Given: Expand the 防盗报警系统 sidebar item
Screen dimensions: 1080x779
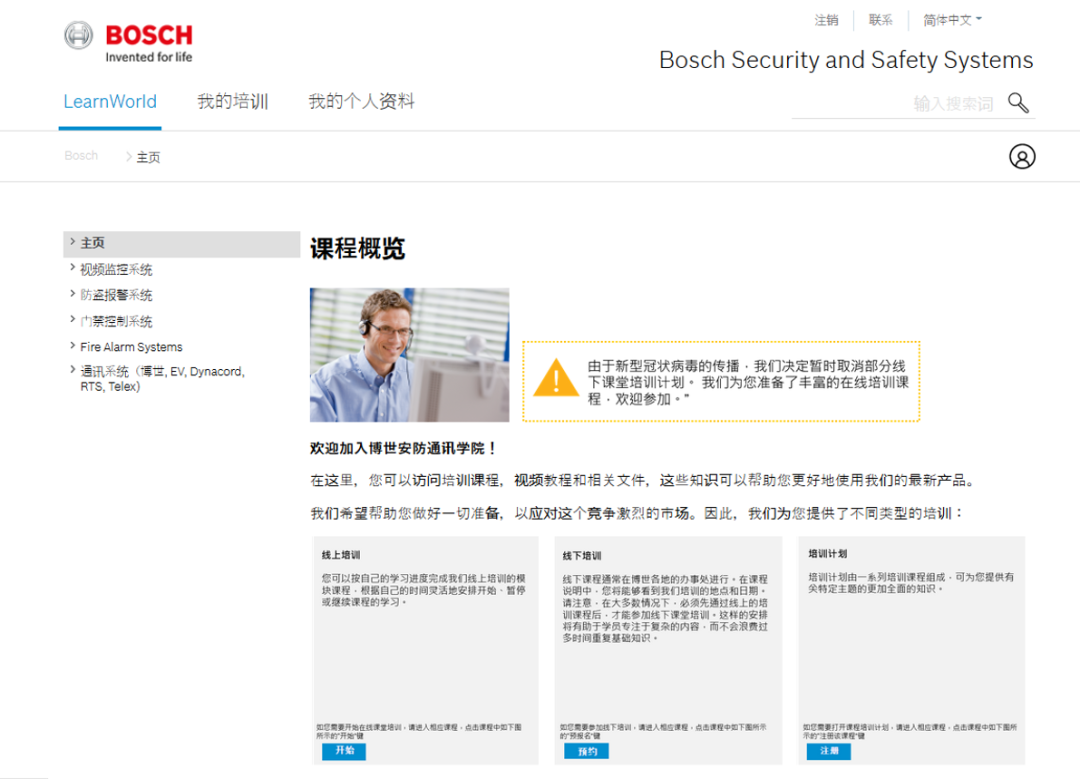Looking at the screenshot, I should click(116, 295).
